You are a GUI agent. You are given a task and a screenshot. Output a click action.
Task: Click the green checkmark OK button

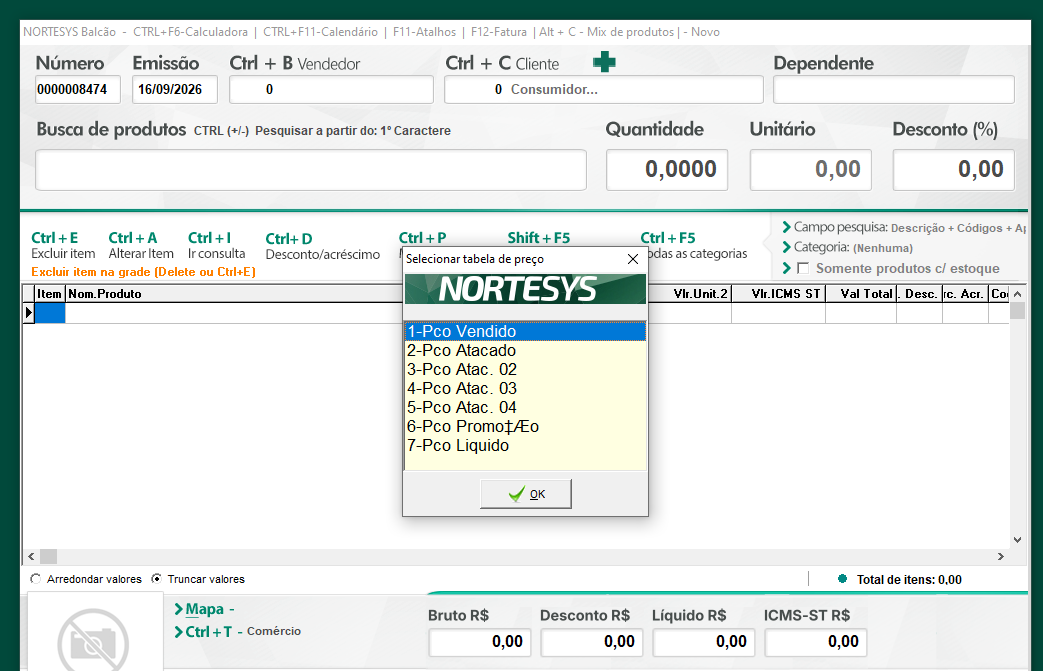[x=525, y=494]
